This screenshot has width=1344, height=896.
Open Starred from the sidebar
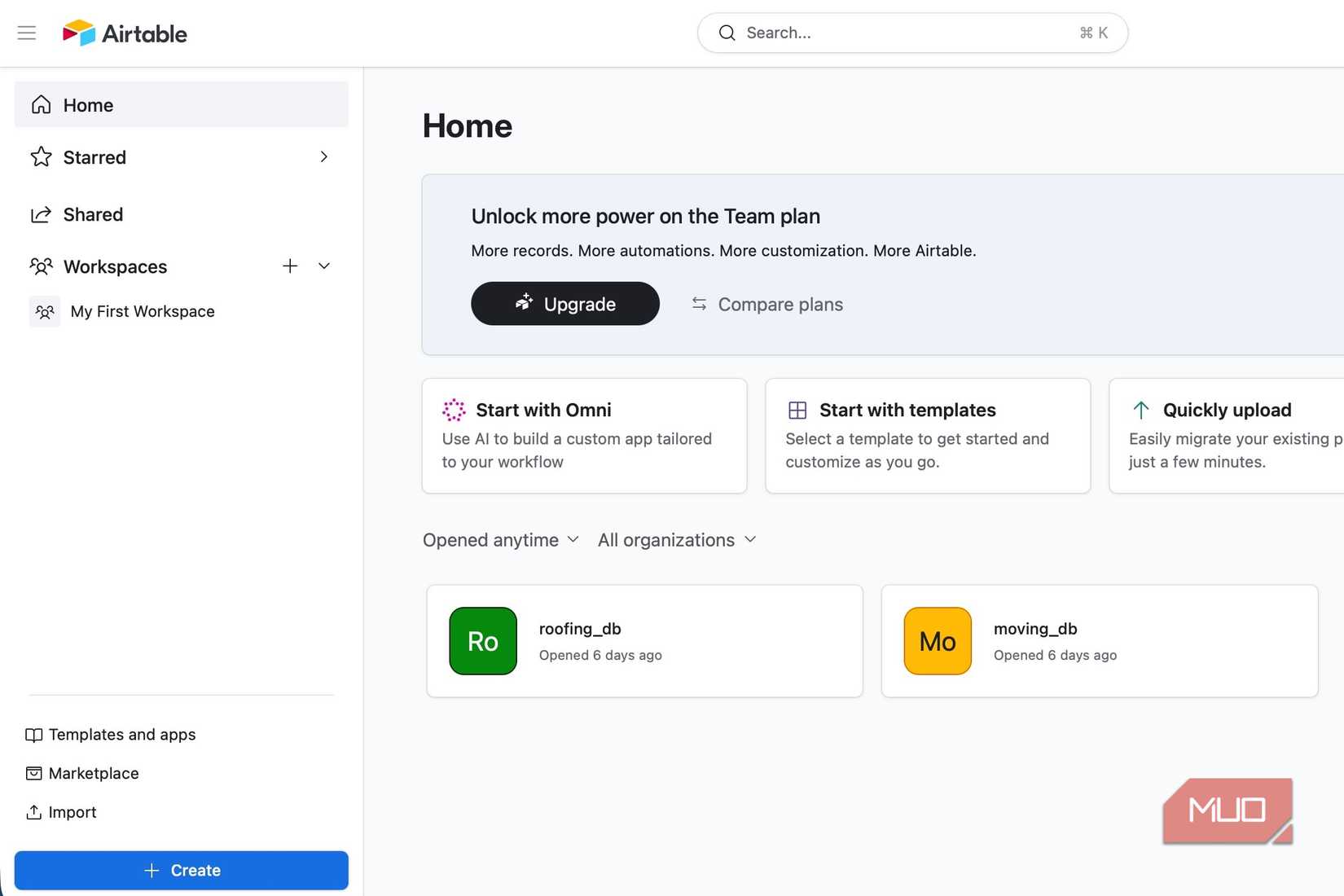pyautogui.click(x=94, y=157)
